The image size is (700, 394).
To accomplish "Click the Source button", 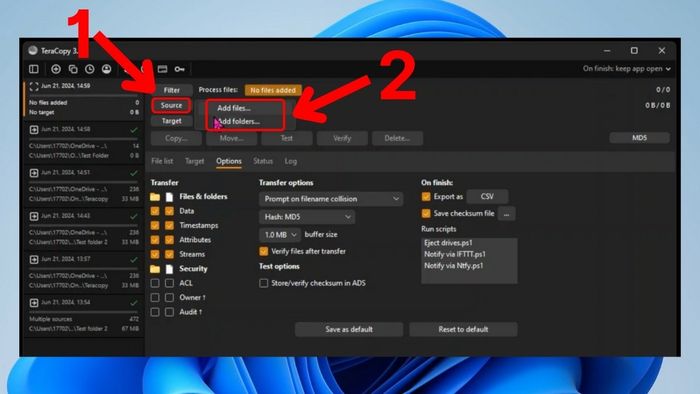I will [x=171, y=105].
